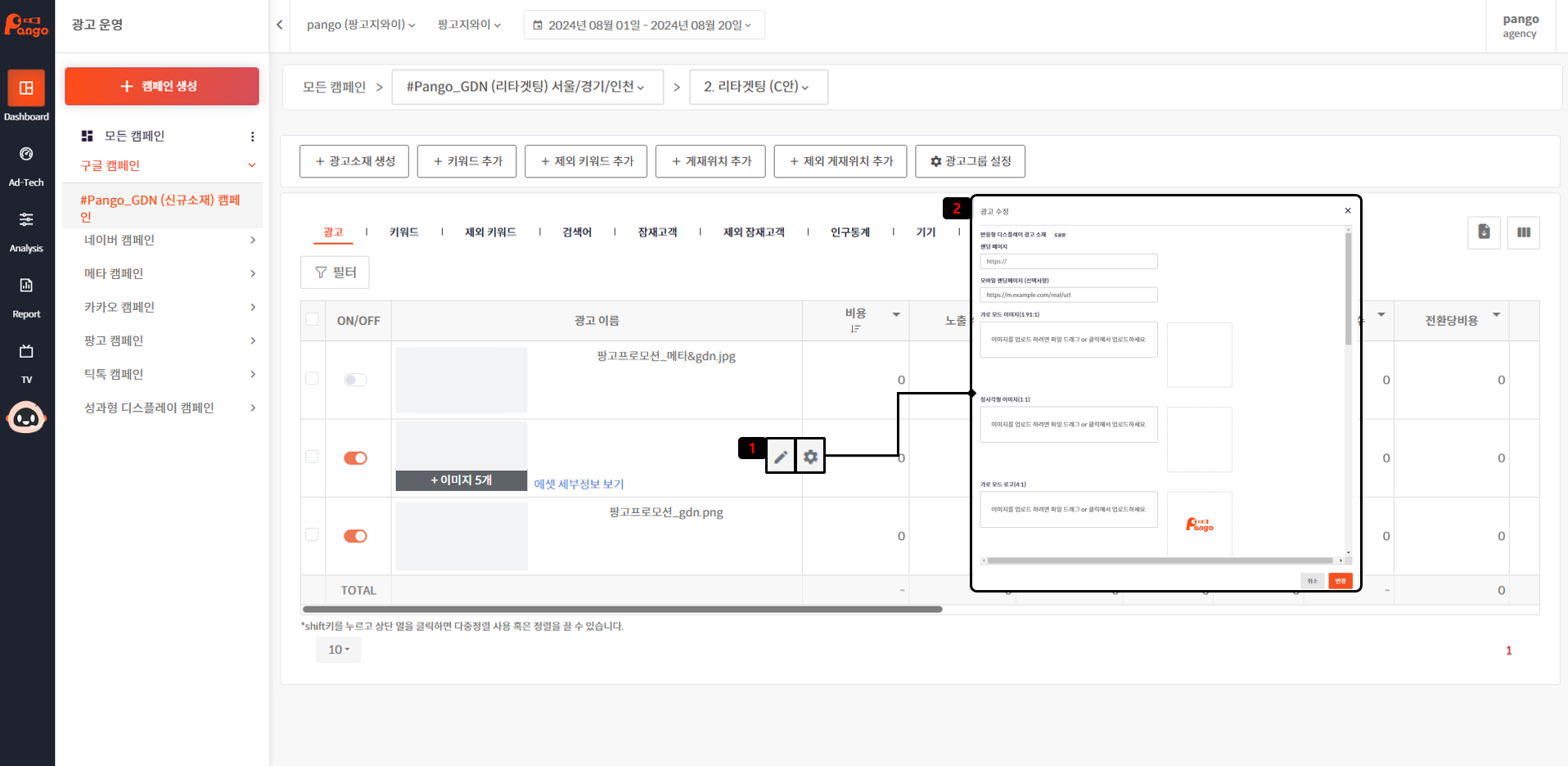
Task: Open the 전환당비용 column dropdown arrow
Action: [x=1496, y=314]
